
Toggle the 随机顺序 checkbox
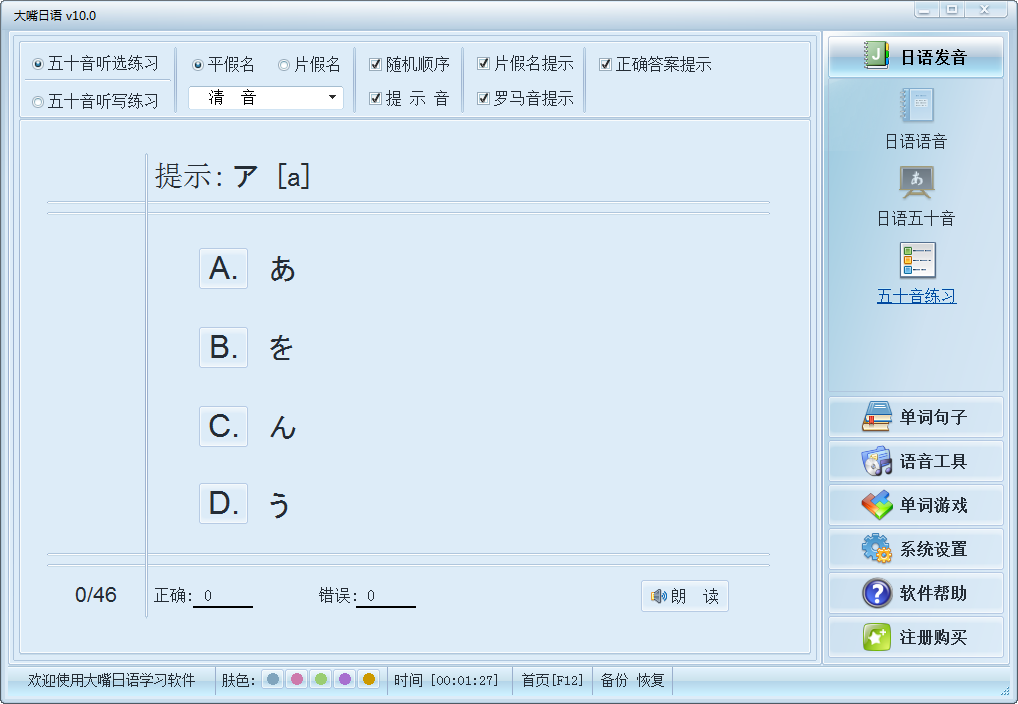point(375,64)
